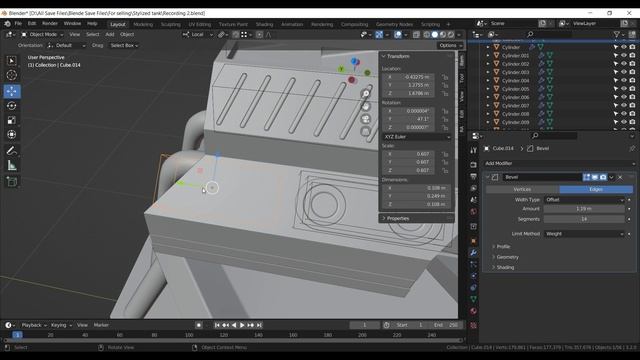The image size is (640, 360).
Task: Select the Select Box tool in left toolbar
Action: (11, 61)
